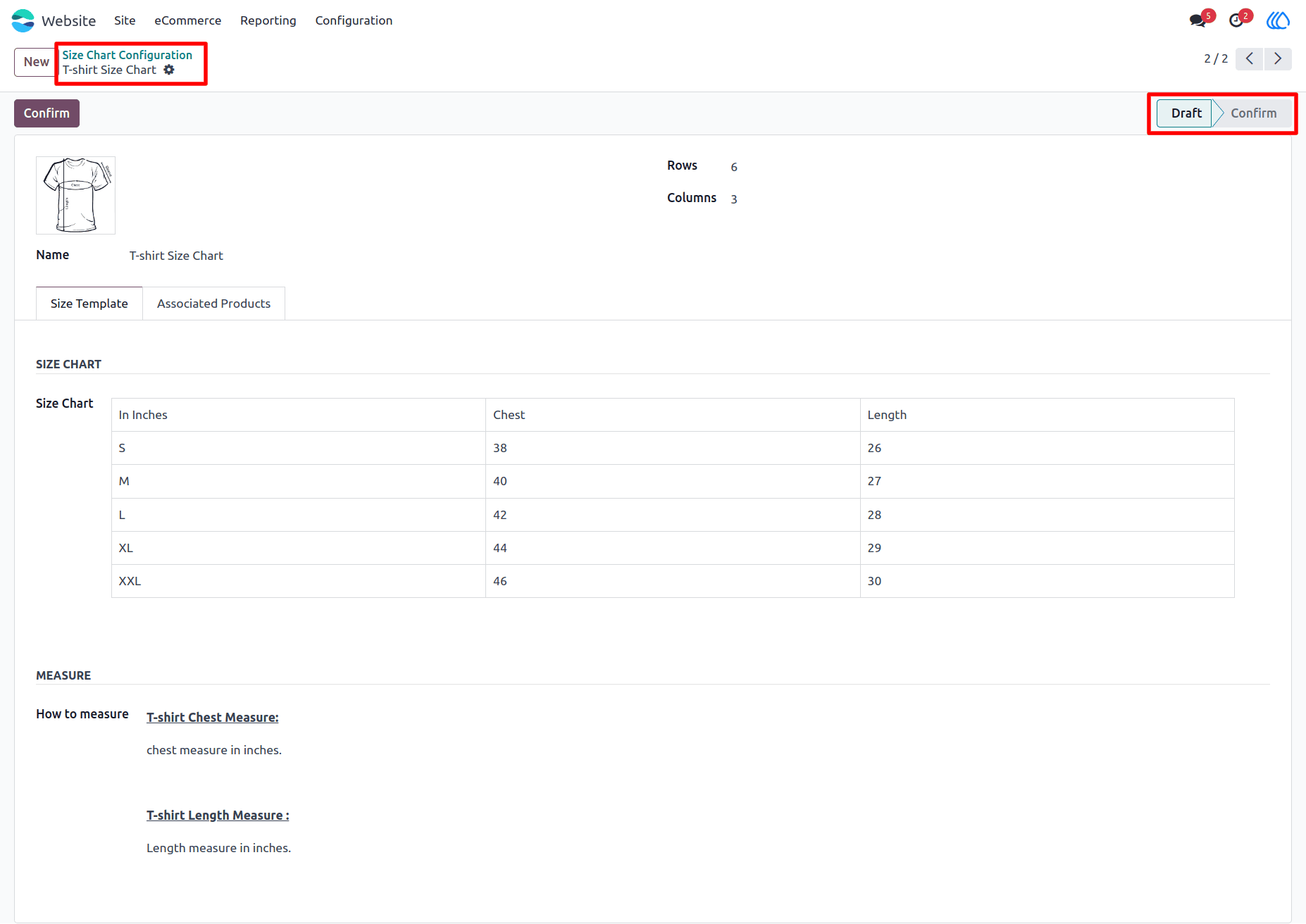This screenshot has height=924, width=1306.
Task: Click the gear icon beside T-shirt Size Chart
Action: (169, 70)
